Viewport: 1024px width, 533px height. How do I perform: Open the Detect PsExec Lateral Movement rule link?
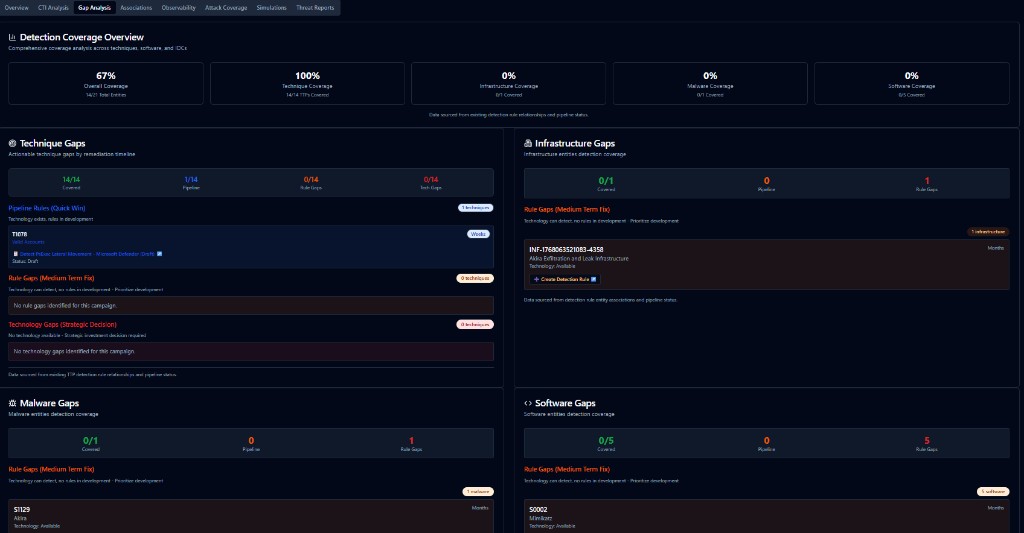click(87, 253)
